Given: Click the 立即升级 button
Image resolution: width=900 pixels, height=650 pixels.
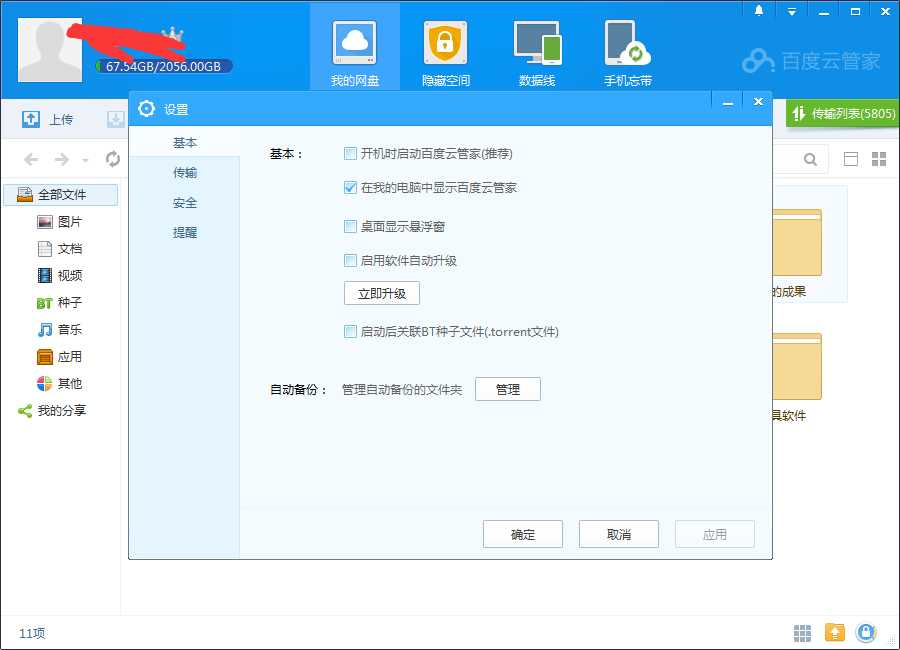Looking at the screenshot, I should [382, 293].
